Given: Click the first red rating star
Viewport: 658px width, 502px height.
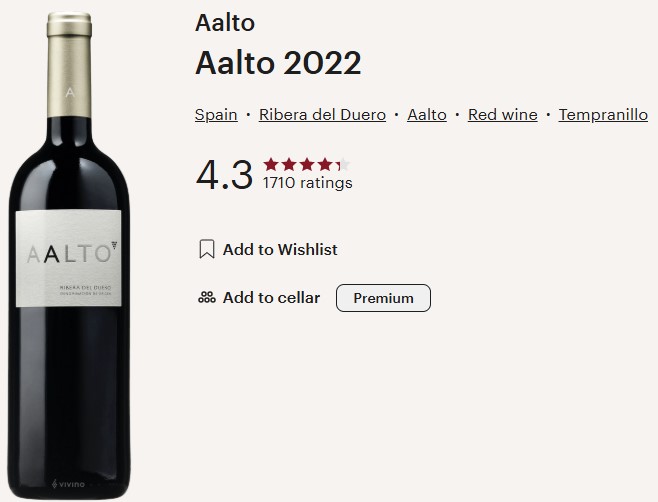Looking at the screenshot, I should [x=271, y=165].
